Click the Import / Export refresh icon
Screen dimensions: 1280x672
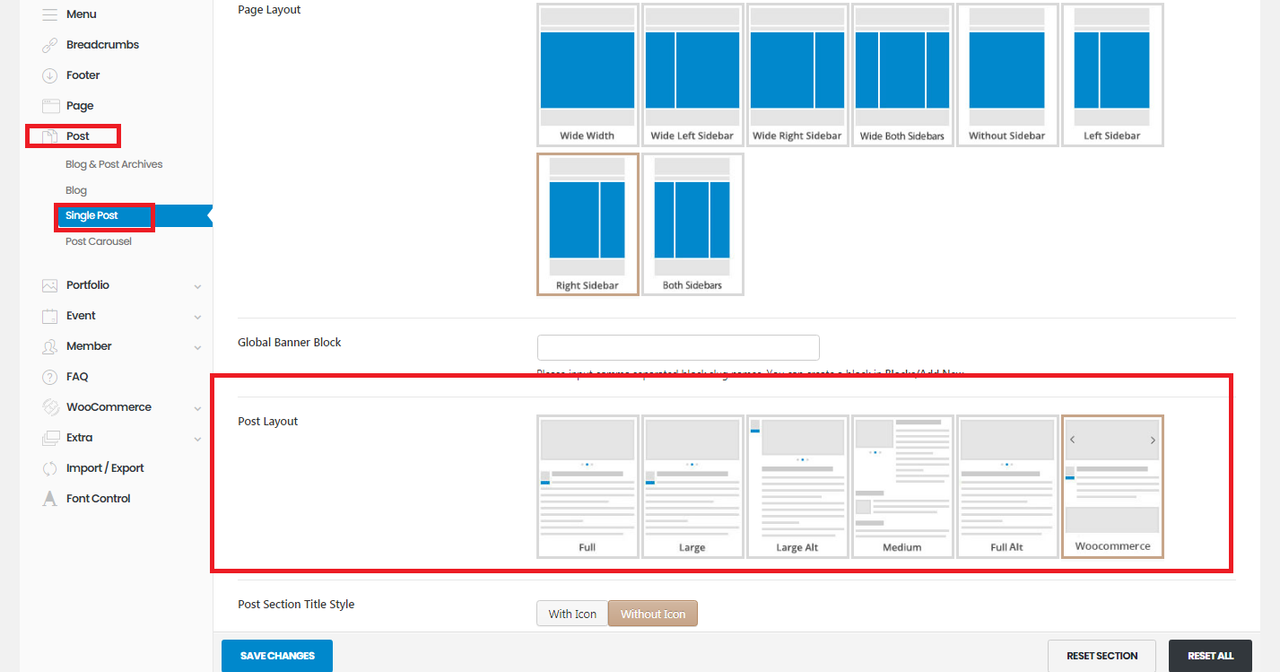pyautogui.click(x=50, y=469)
